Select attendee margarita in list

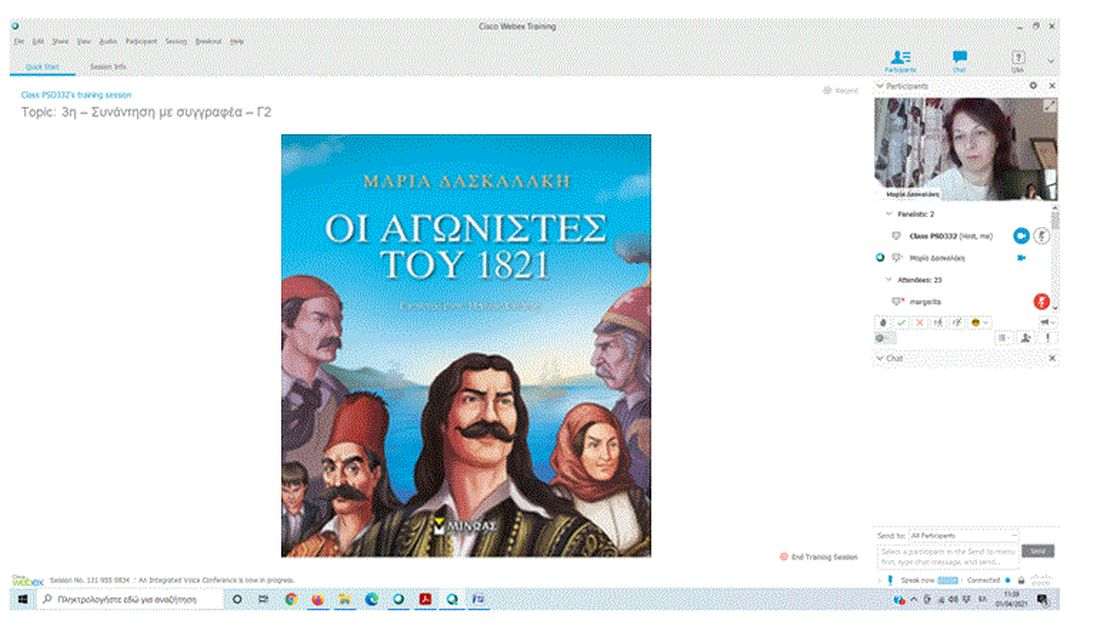(x=925, y=302)
